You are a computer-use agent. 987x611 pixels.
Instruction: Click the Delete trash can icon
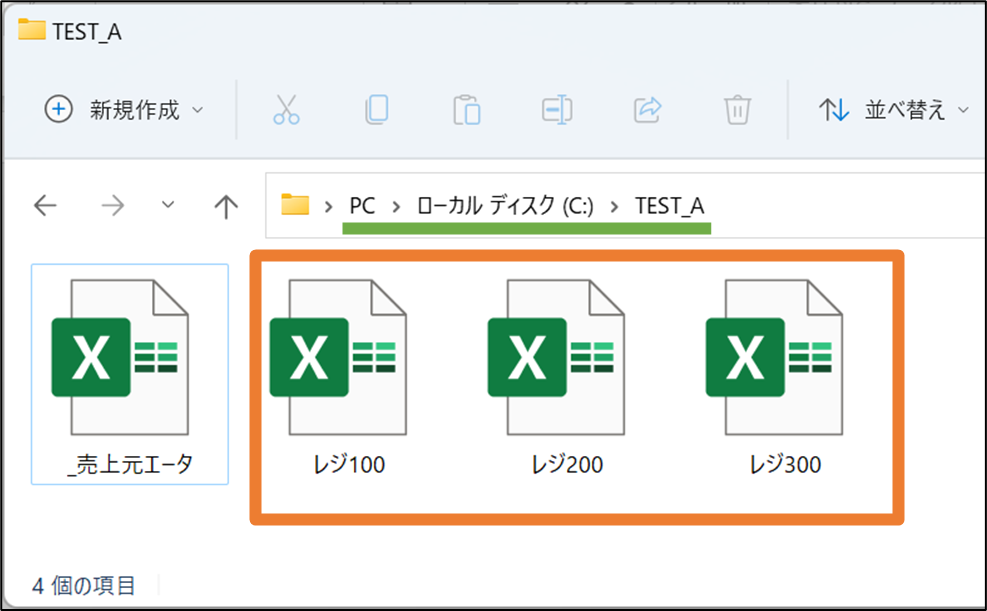coord(737,109)
